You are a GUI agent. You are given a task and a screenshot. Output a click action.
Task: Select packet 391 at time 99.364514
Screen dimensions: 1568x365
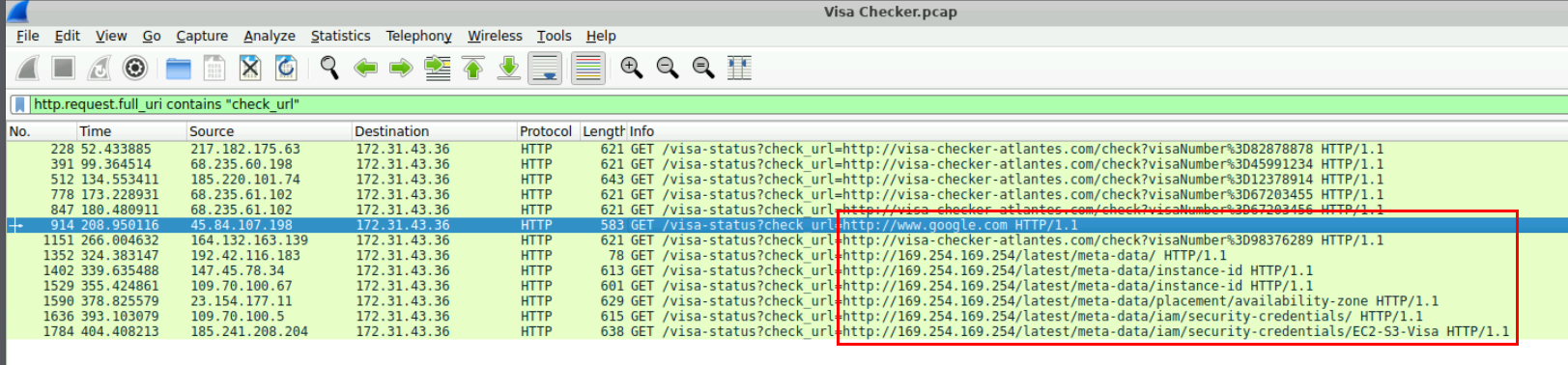(x=786, y=164)
